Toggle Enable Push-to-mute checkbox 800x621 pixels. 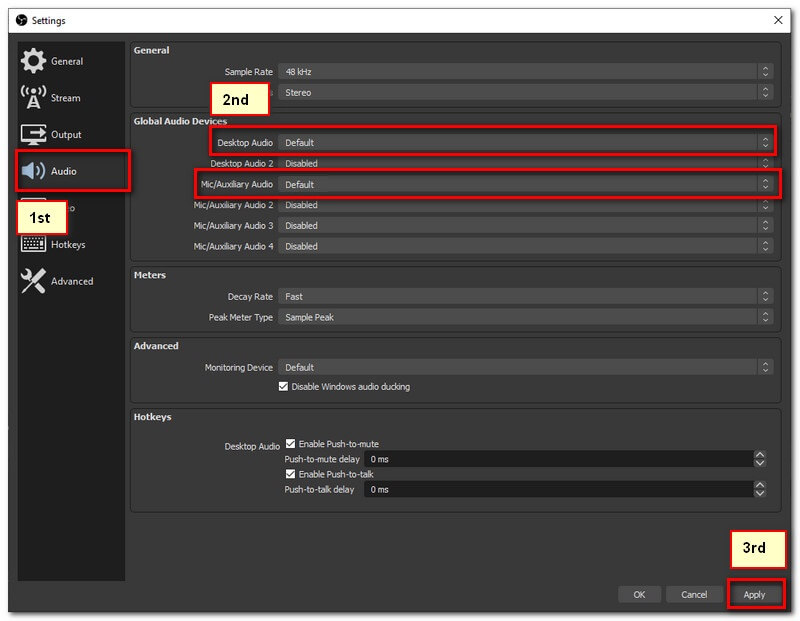(x=291, y=444)
